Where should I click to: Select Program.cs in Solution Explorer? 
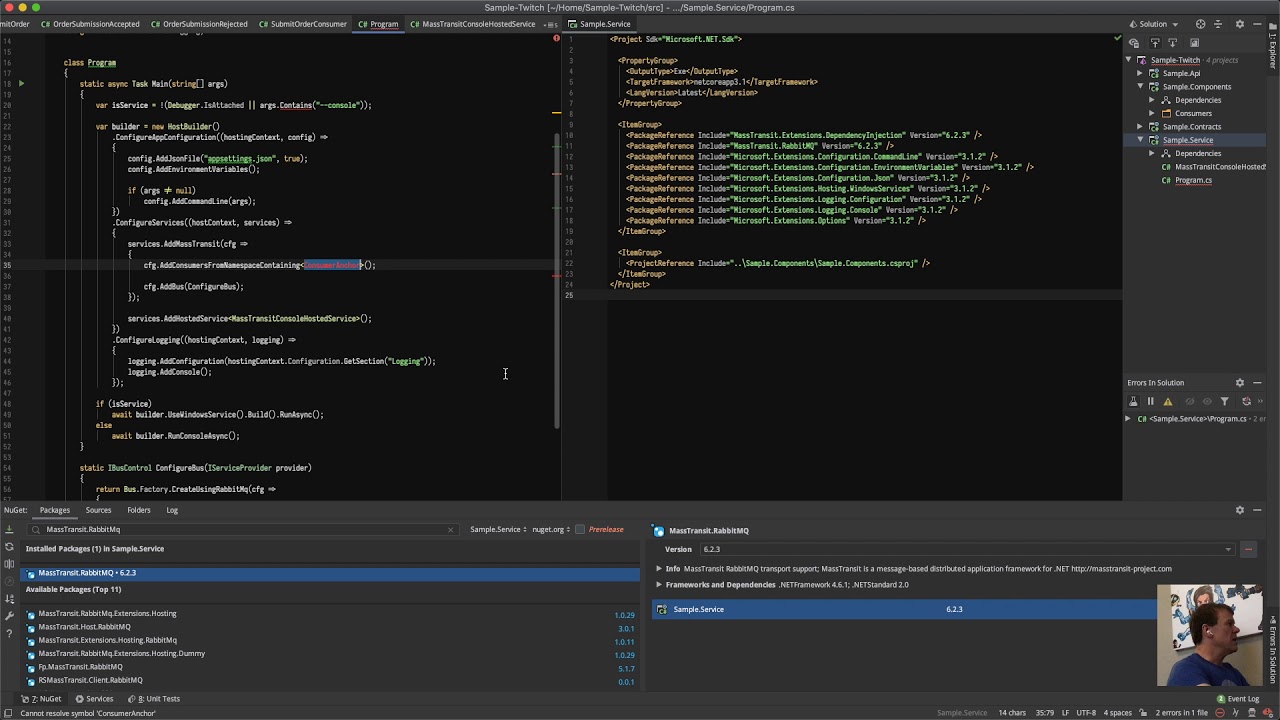click(x=1193, y=181)
